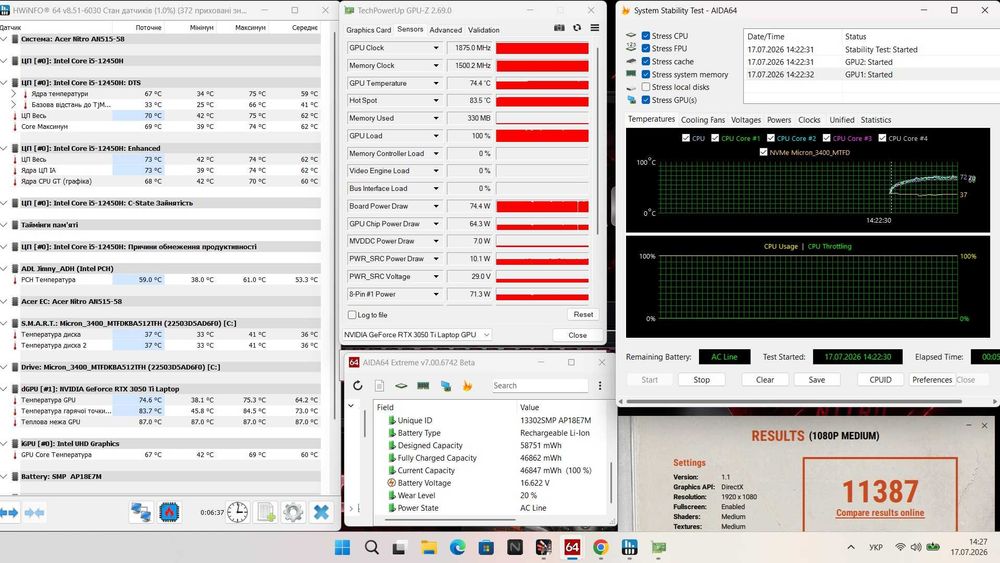The width and height of the screenshot is (1000, 563).
Task: Click AIDA64 Extreme memory chip toolbar icon
Action: click(x=423, y=386)
